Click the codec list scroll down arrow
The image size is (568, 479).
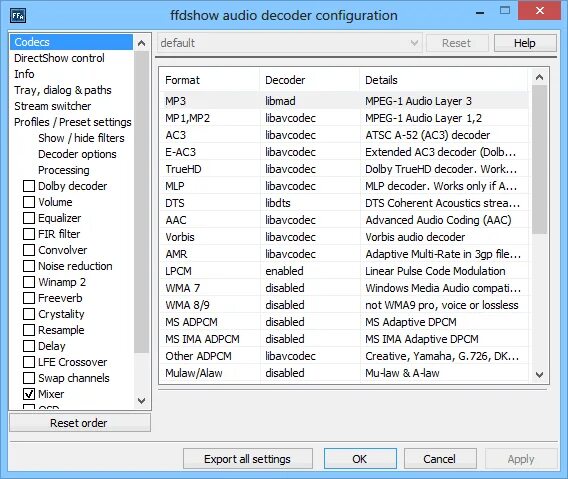point(539,374)
